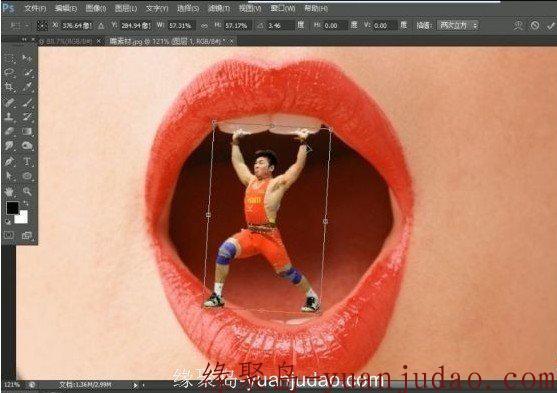
Task: Select the Rectangular Marquee tool
Action: tap(10, 57)
